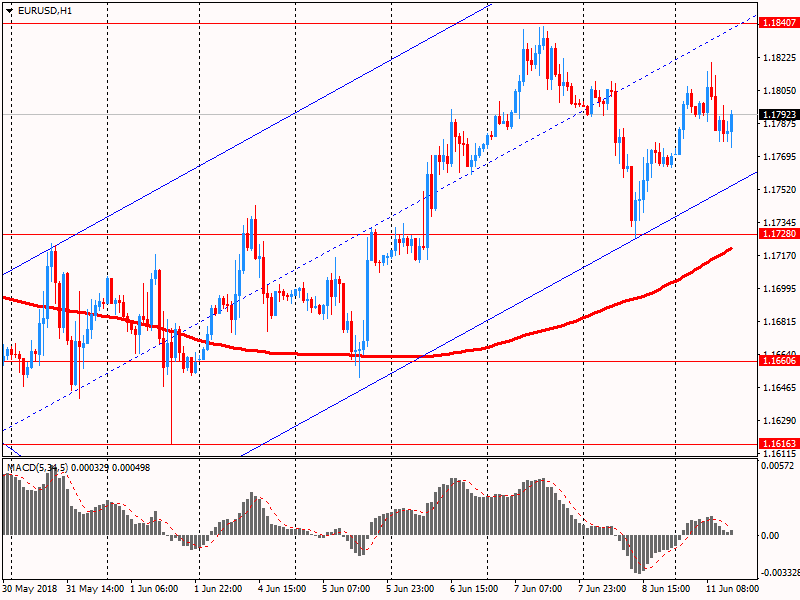Click the 0.00 MACD zero level label

[x=770, y=535]
